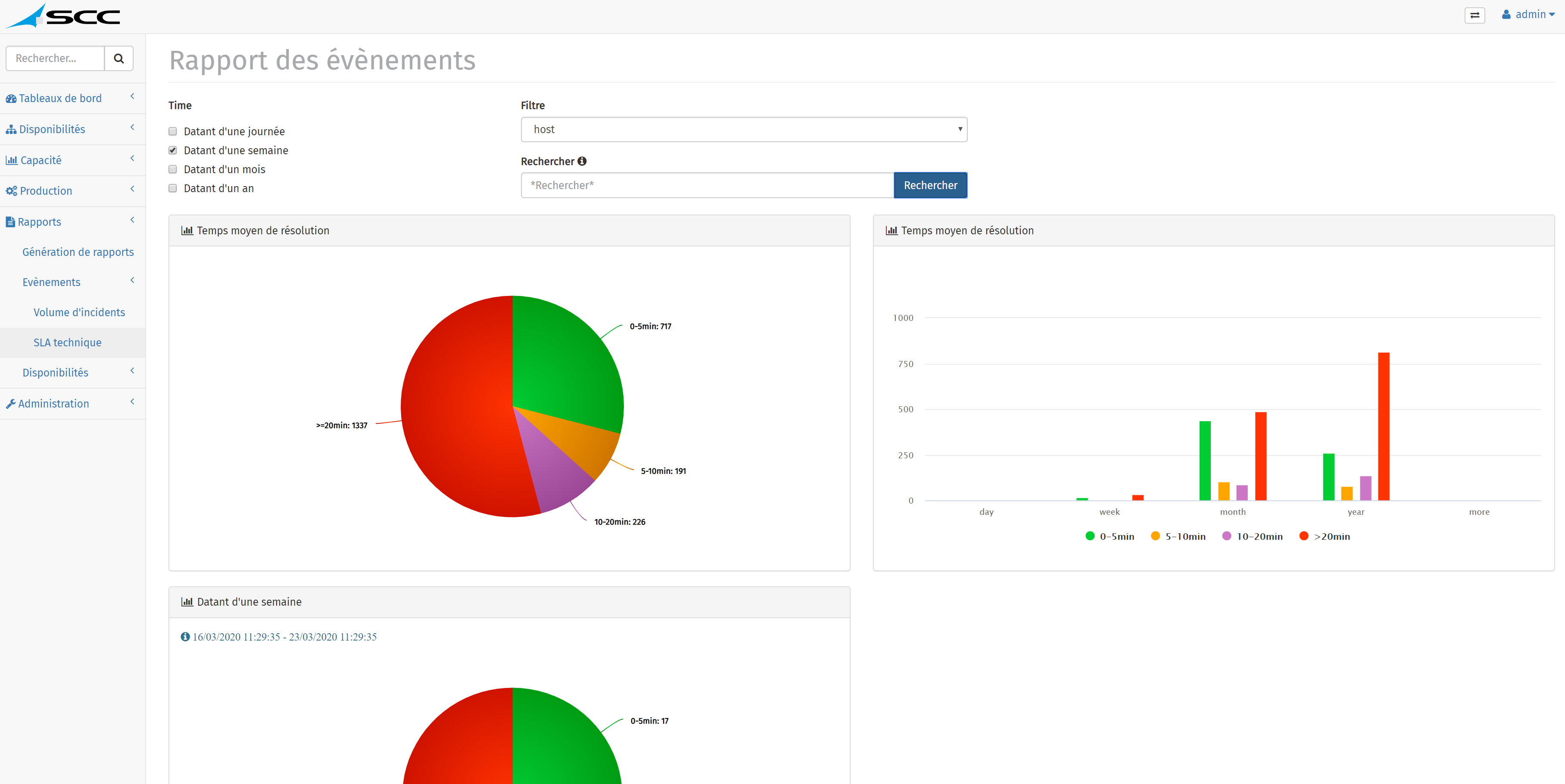This screenshot has width=1565, height=784.
Task: Click the Disponibilités sitemap icon in main menu
Action: pos(11,129)
